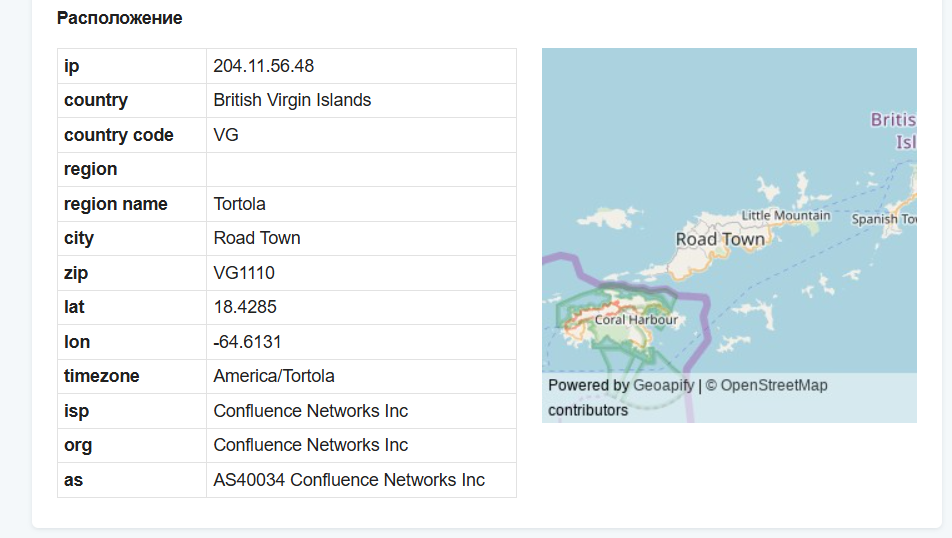The height and width of the screenshot is (538, 952).
Task: Click the Road Town label on the map
Action: (720, 239)
